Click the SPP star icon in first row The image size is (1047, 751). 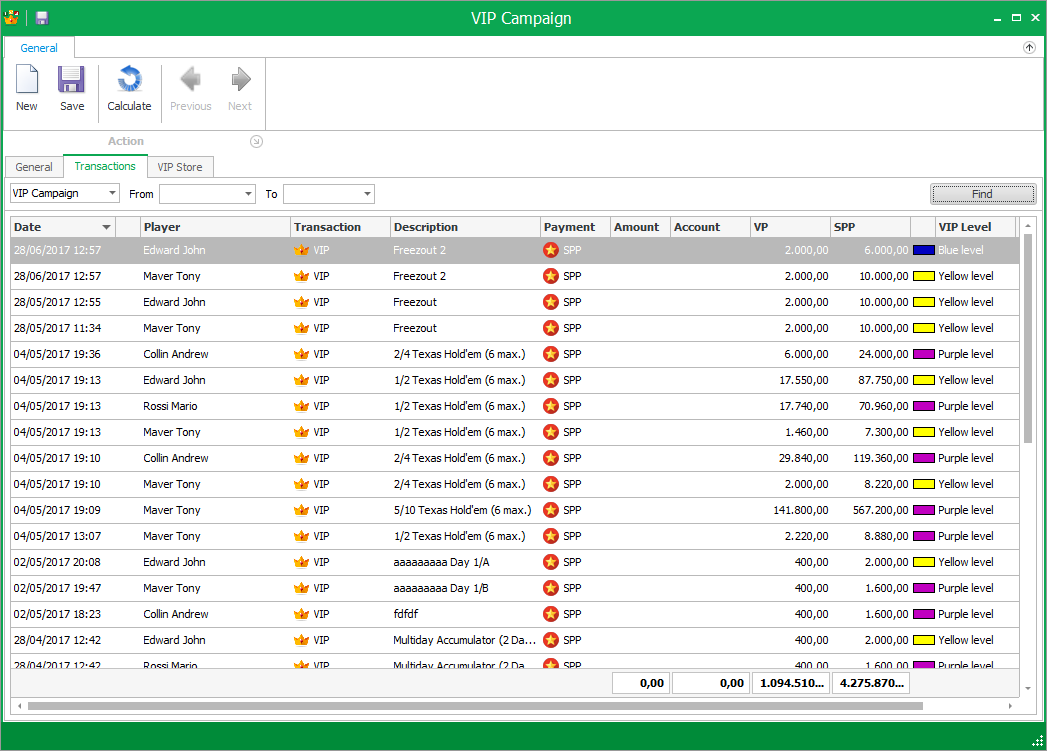550,250
